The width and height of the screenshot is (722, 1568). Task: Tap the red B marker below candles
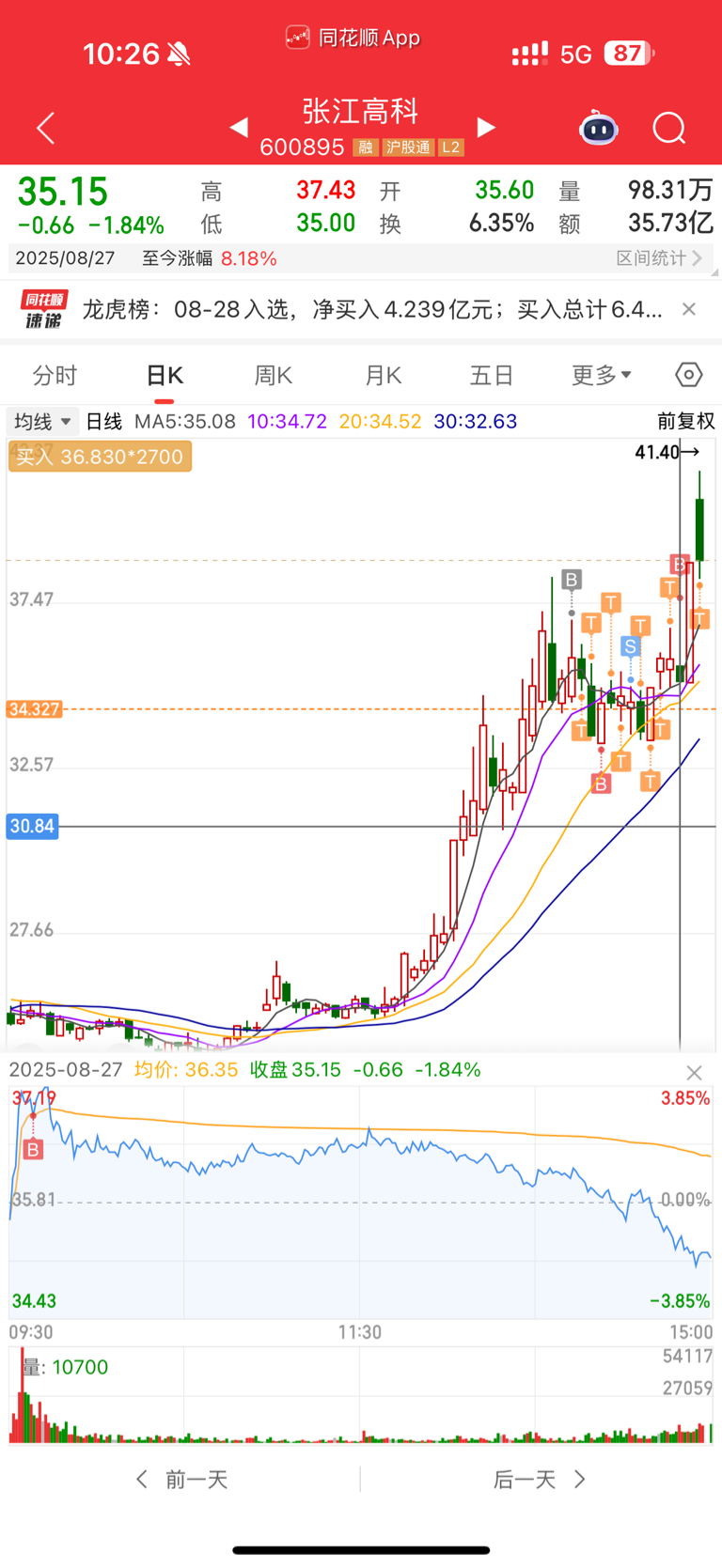[601, 783]
